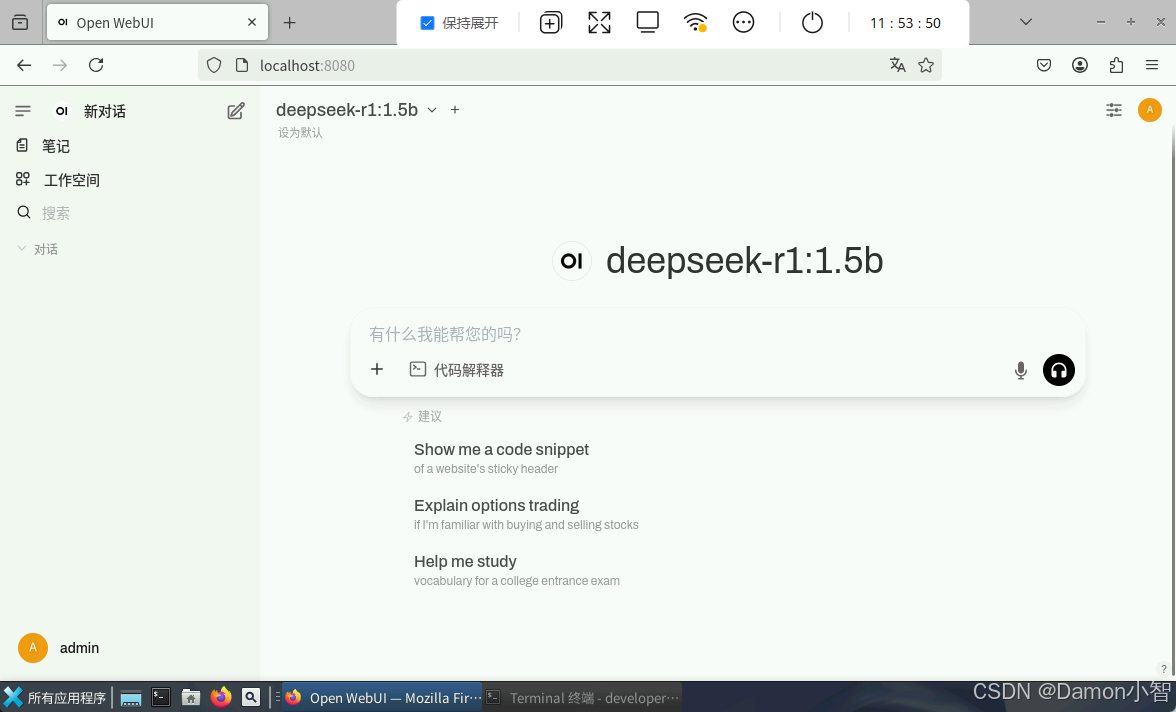The image size is (1176, 712).
Task: Launch Firefox from taskbar launcher icon
Action: click(x=220, y=697)
